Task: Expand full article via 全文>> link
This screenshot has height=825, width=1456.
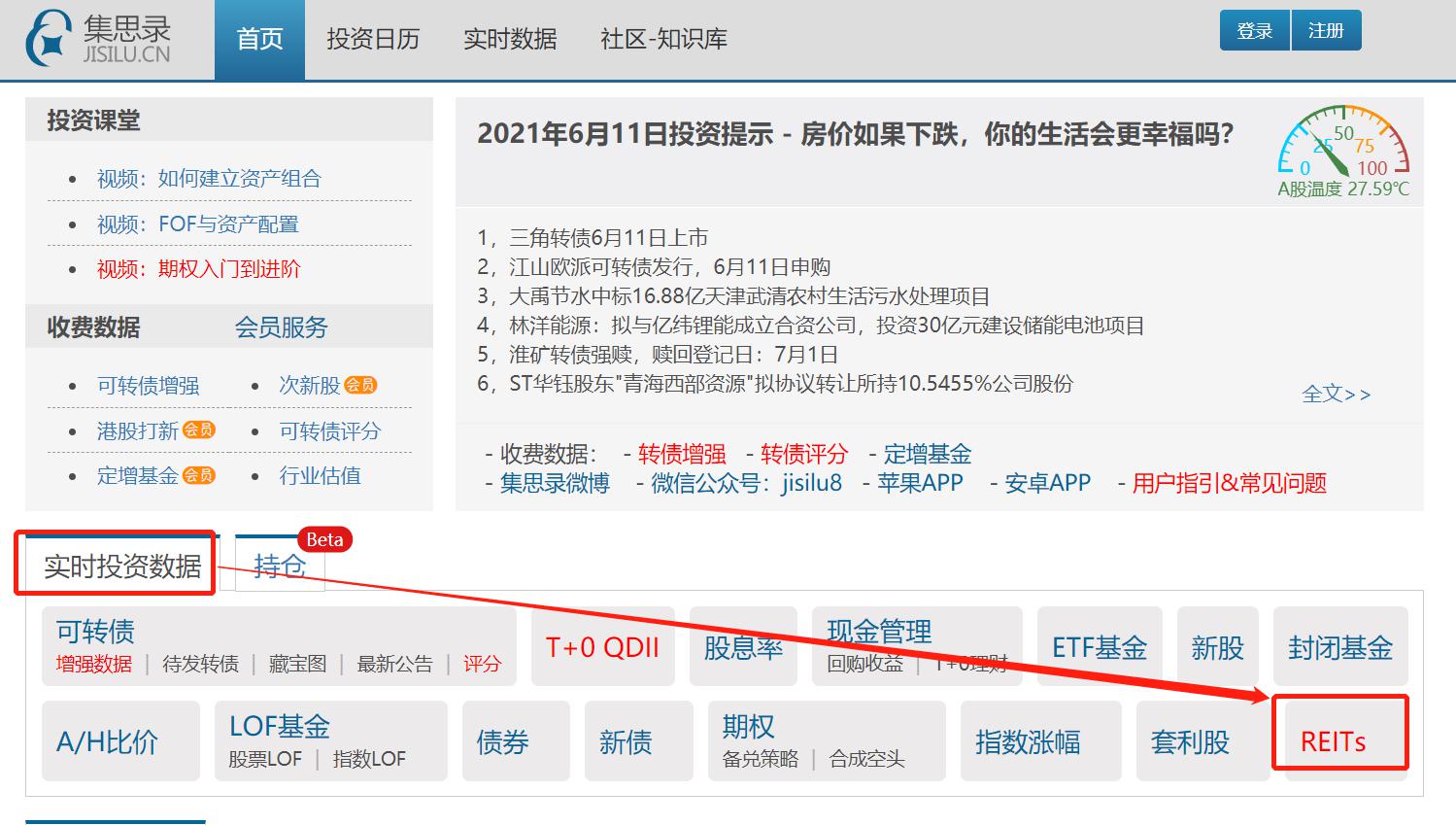Action: click(x=1336, y=395)
